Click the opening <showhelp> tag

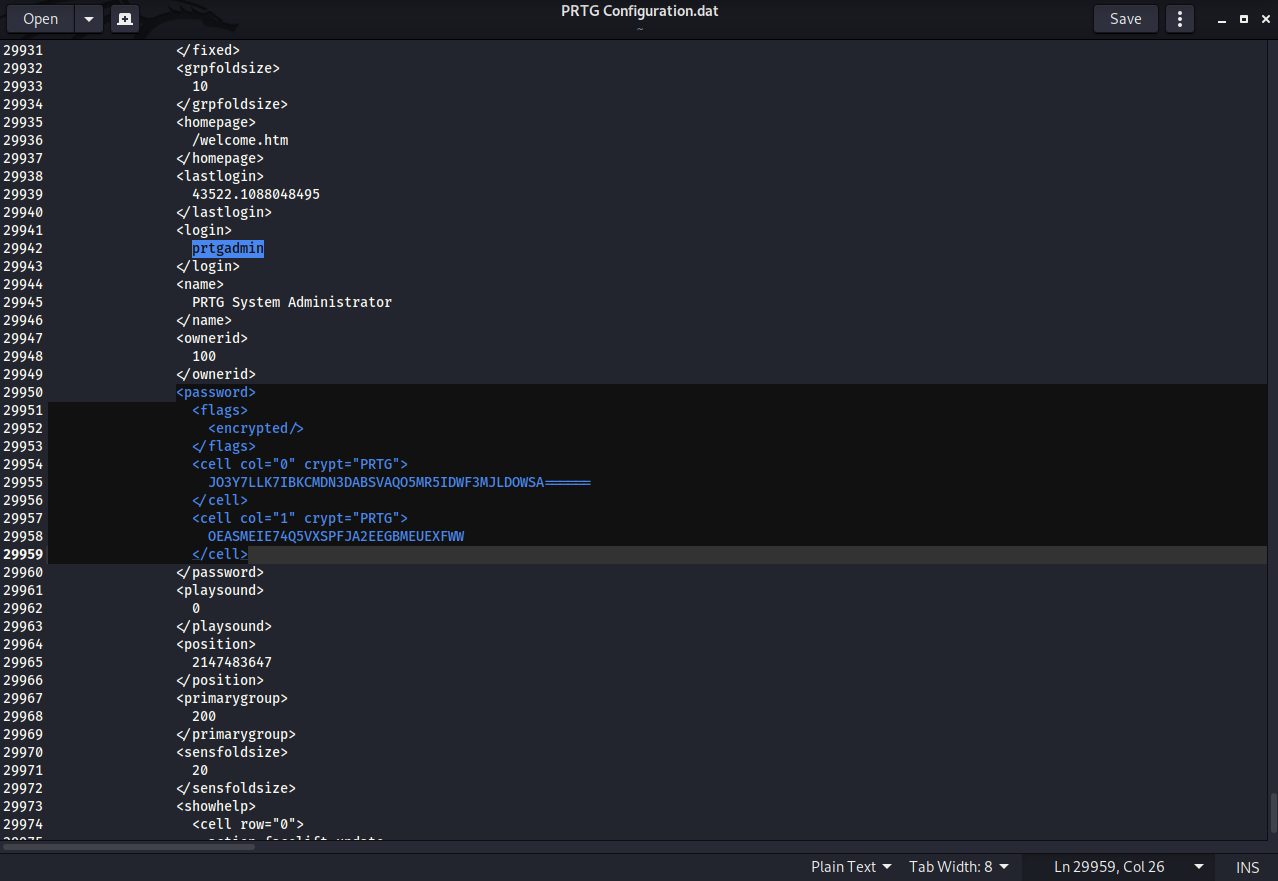click(216, 806)
